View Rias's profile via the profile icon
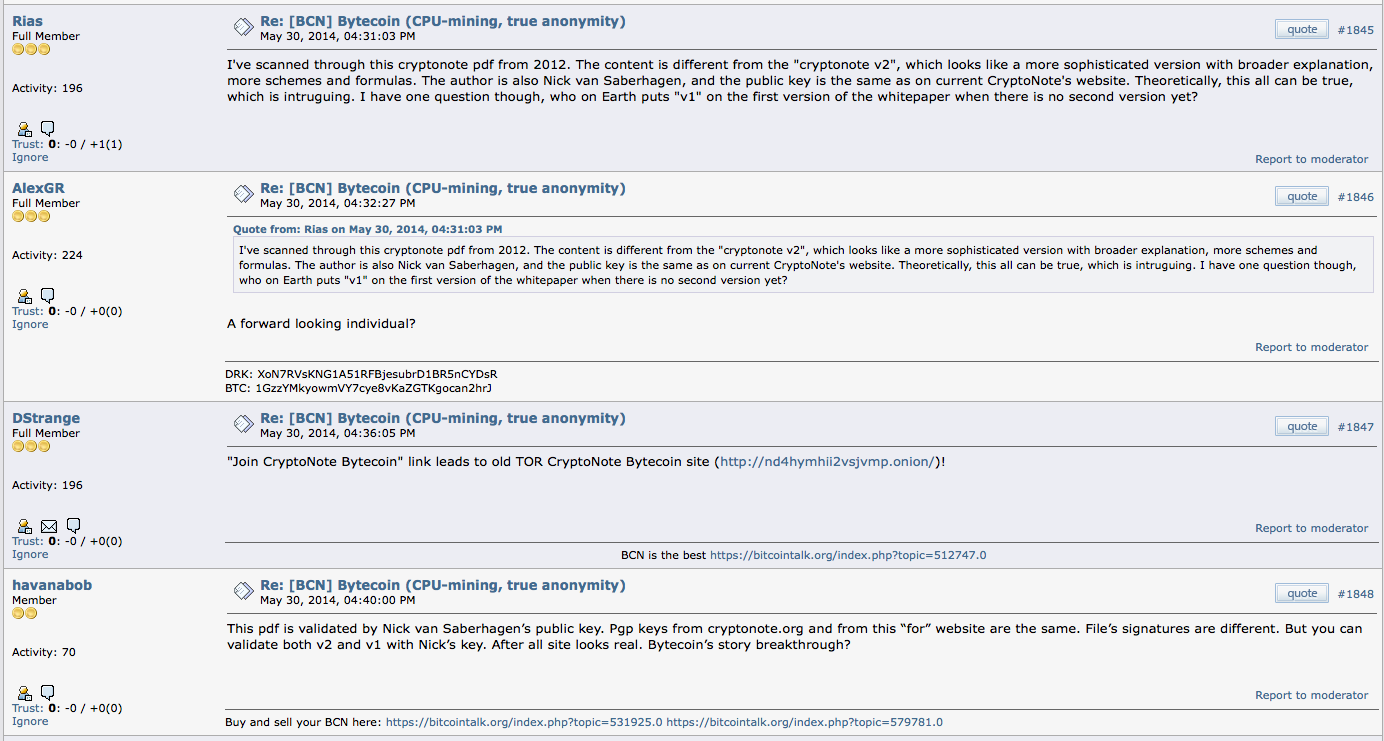The height and width of the screenshot is (741, 1384). pyautogui.click(x=24, y=129)
